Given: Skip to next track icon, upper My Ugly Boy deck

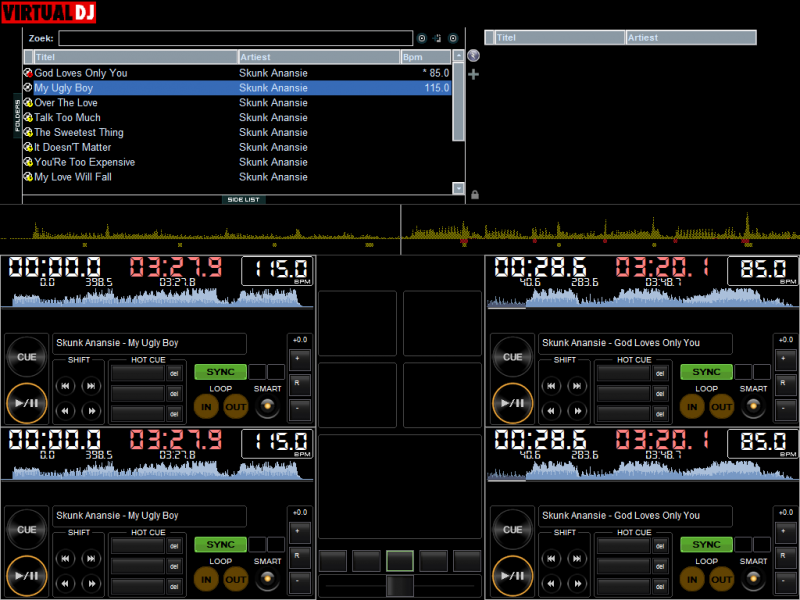Looking at the screenshot, I should (91, 386).
